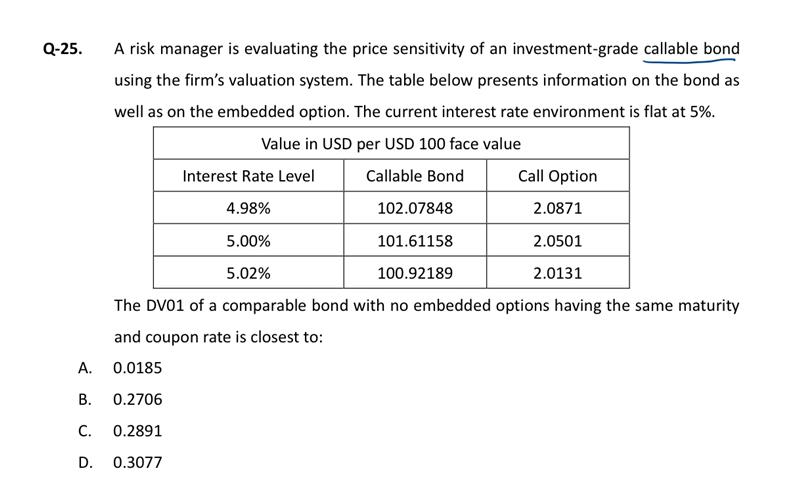Image resolution: width=800 pixels, height=490 pixels.
Task: Select answer choice A, 0.0185
Action: coord(137,368)
